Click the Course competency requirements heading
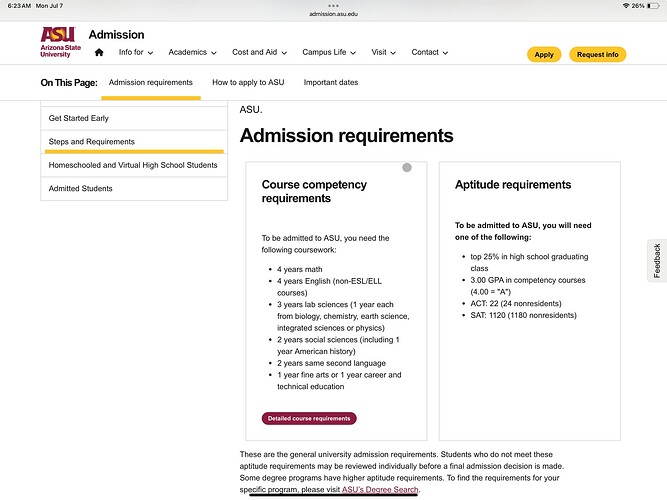Image resolution: width=667 pixels, height=500 pixels. [x=314, y=191]
